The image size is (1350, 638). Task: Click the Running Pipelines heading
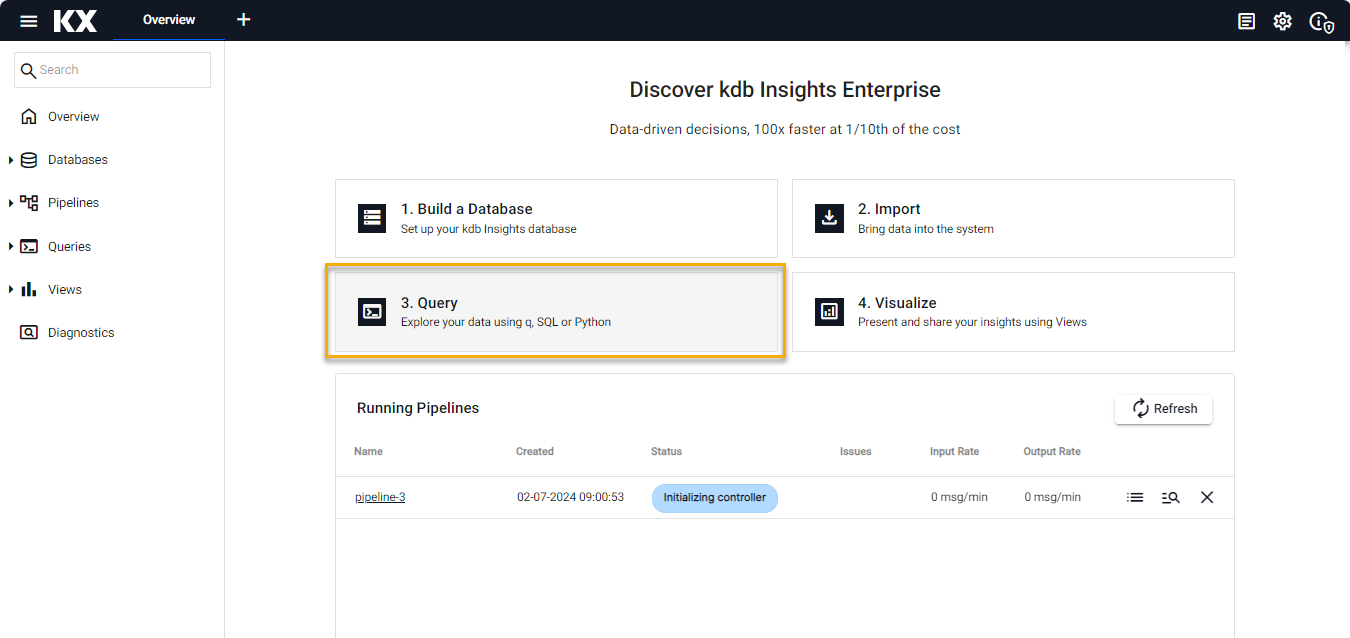pyautogui.click(x=418, y=408)
